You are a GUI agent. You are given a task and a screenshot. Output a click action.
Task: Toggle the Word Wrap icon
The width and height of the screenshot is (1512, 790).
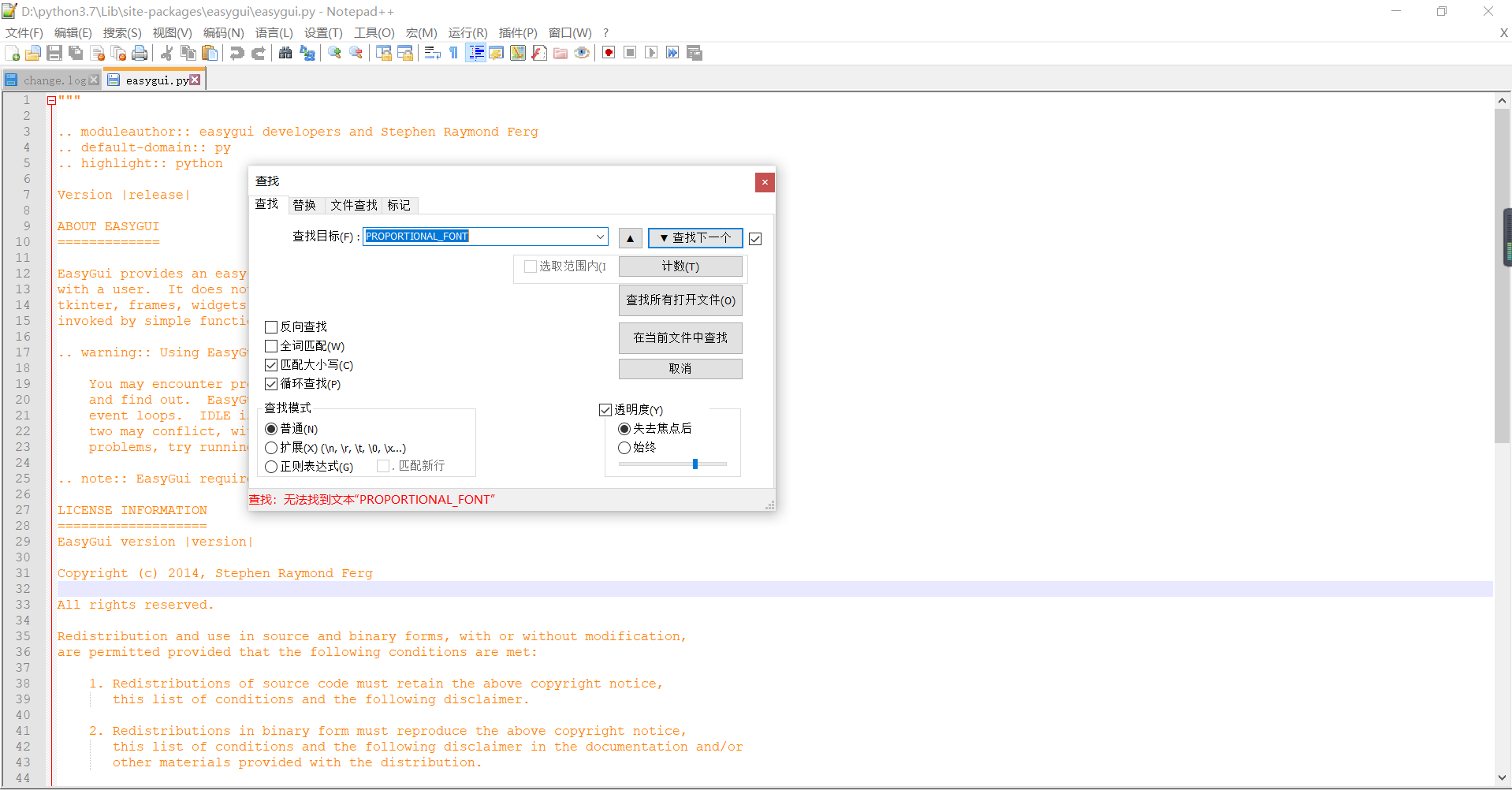tap(432, 53)
